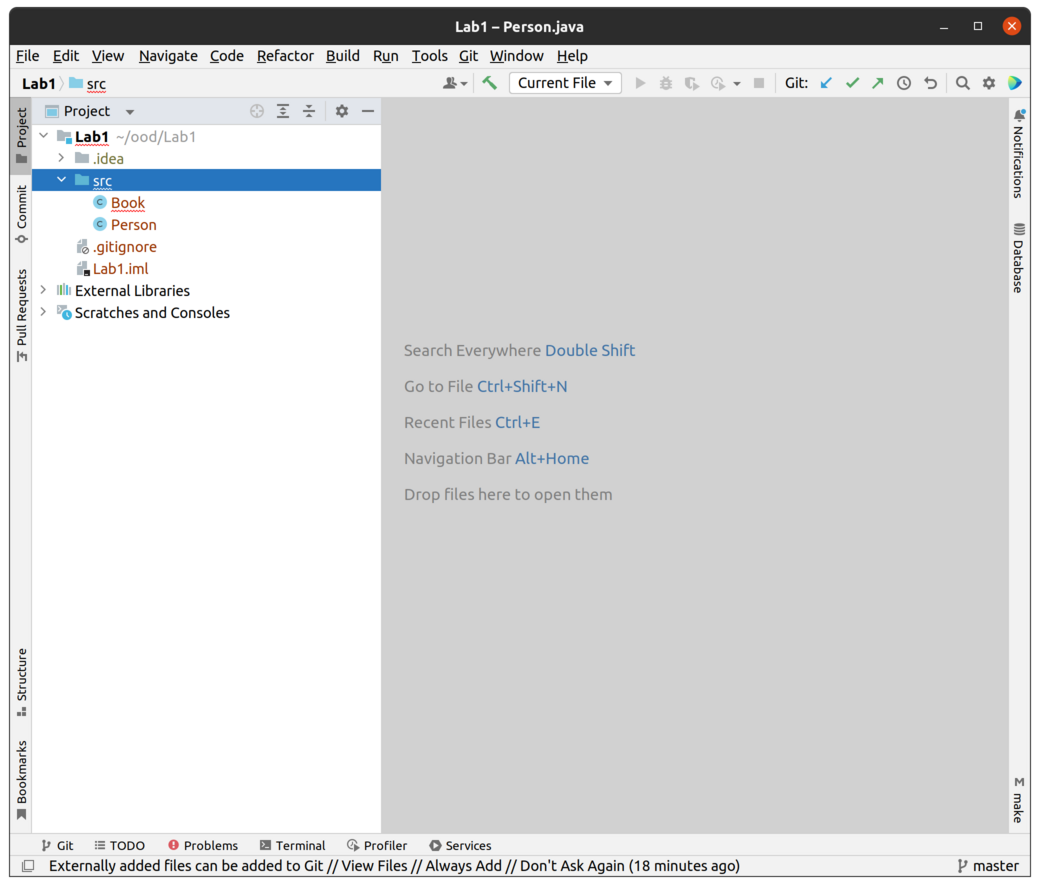The height and width of the screenshot is (886, 1040).
Task: Toggle the Structure tool window
Action: 21,682
